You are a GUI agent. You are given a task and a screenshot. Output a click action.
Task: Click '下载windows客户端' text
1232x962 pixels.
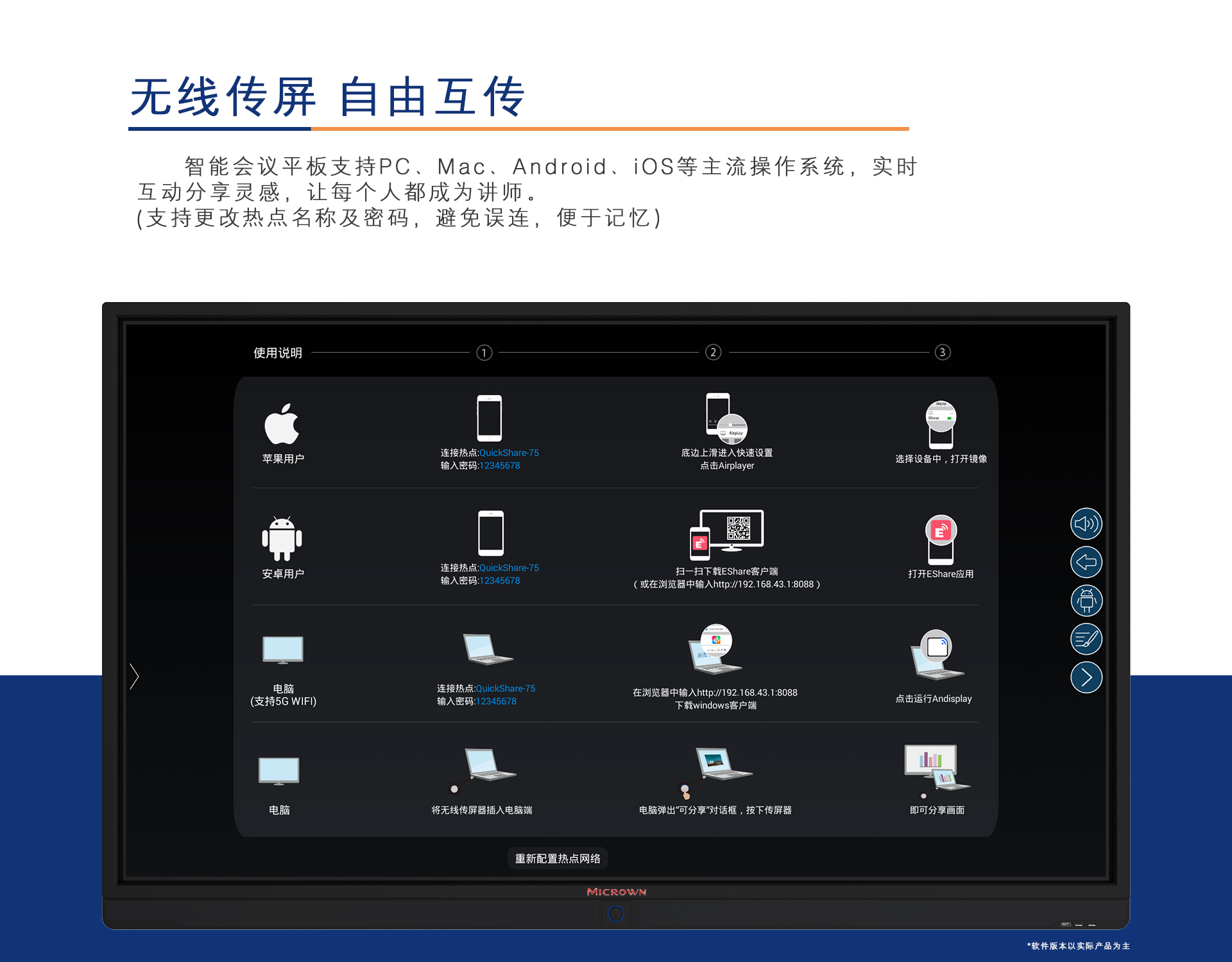click(715, 705)
